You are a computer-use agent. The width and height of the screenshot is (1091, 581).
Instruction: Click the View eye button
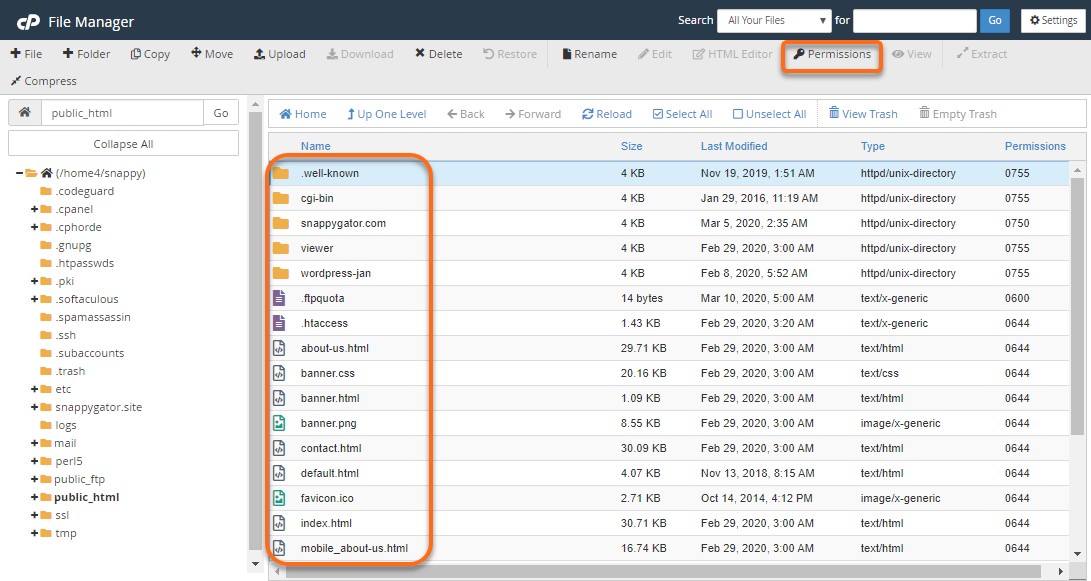[x=911, y=54]
